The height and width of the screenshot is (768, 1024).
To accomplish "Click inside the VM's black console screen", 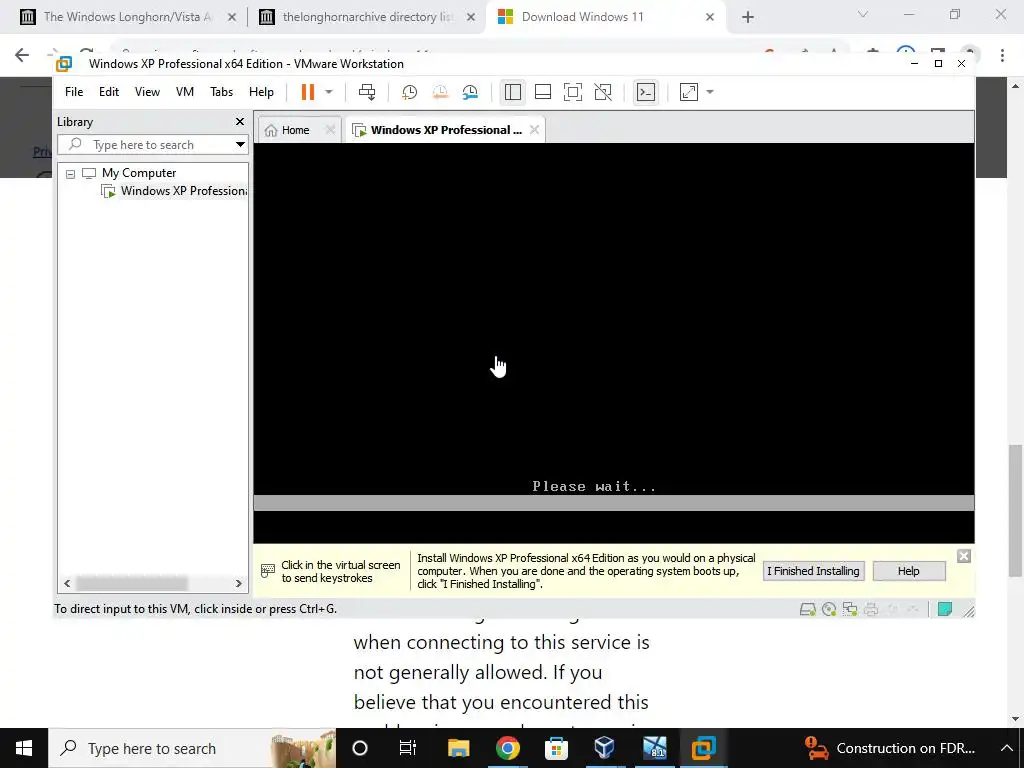I will coord(614,343).
